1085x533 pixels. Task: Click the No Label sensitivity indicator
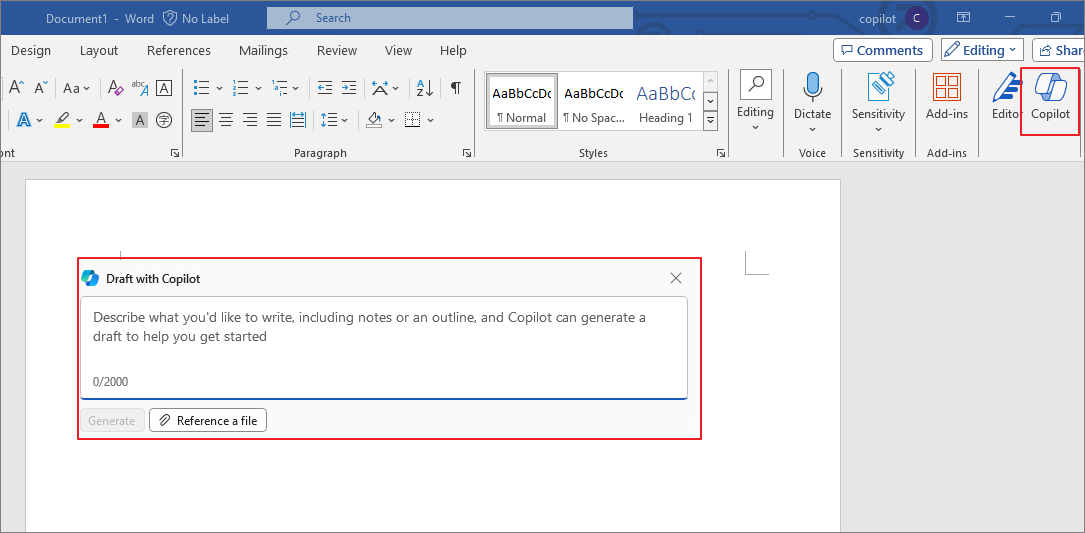point(196,18)
